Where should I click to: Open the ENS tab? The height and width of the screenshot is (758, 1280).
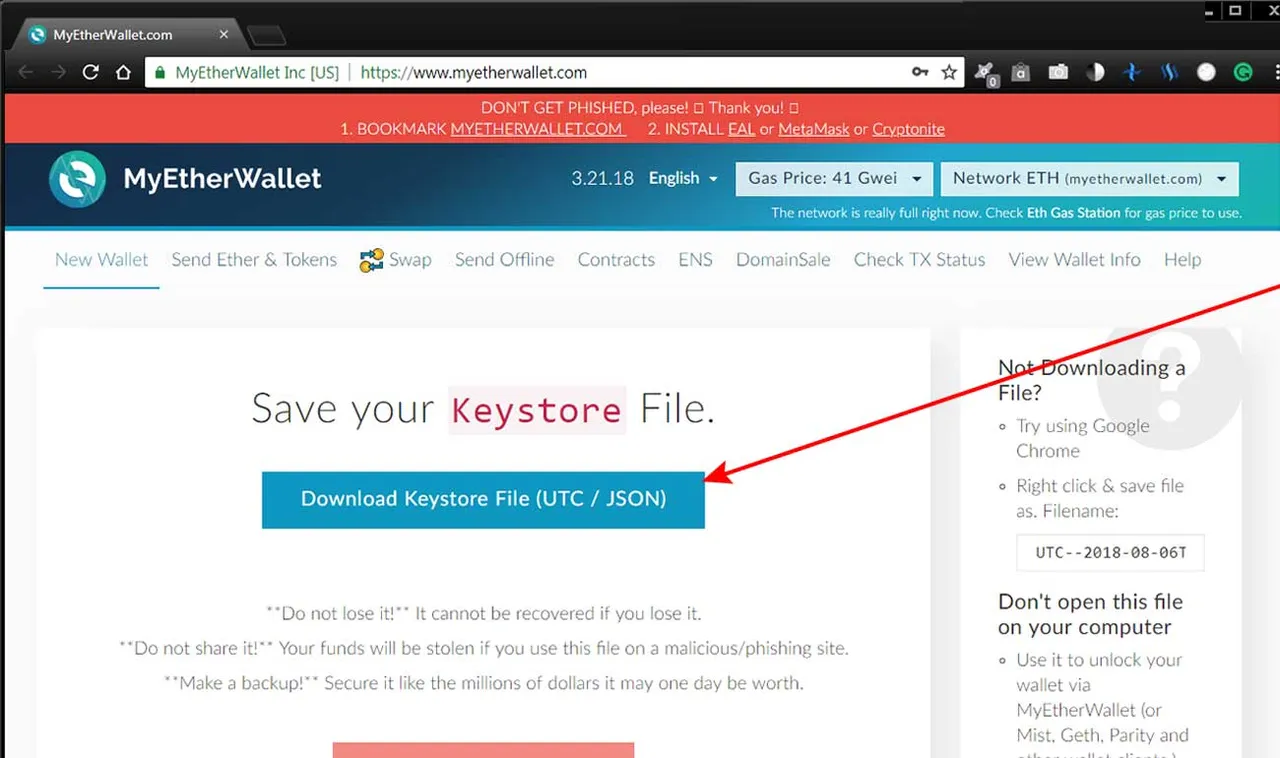[x=695, y=260]
